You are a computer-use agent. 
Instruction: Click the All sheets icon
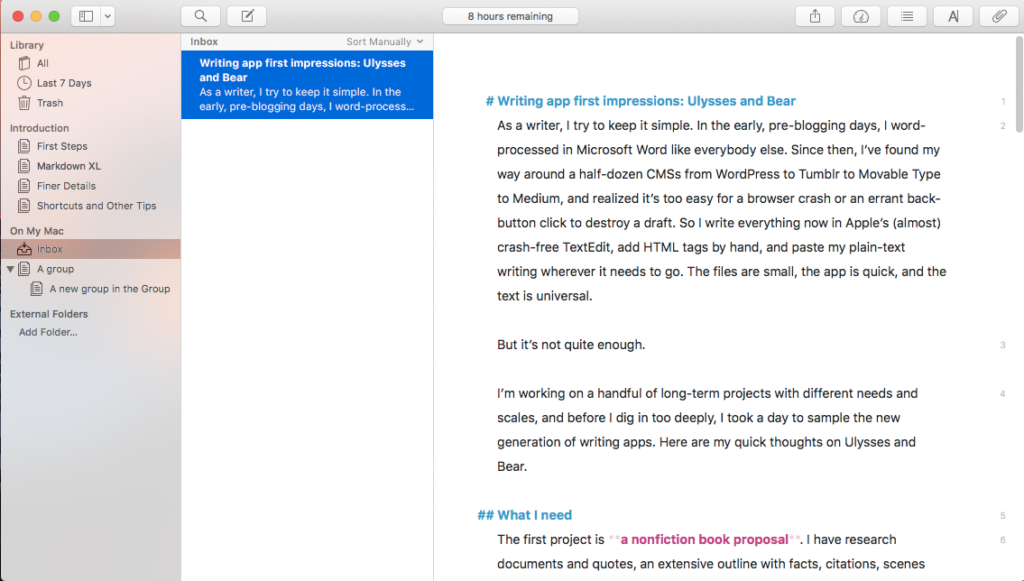[x=24, y=63]
